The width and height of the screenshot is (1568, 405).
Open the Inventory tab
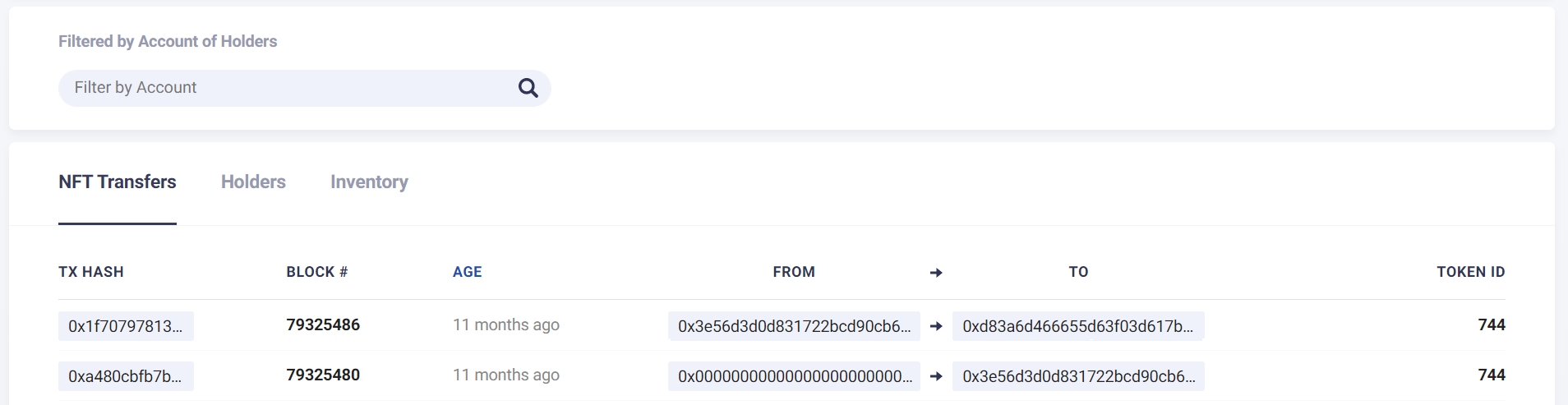pos(369,182)
